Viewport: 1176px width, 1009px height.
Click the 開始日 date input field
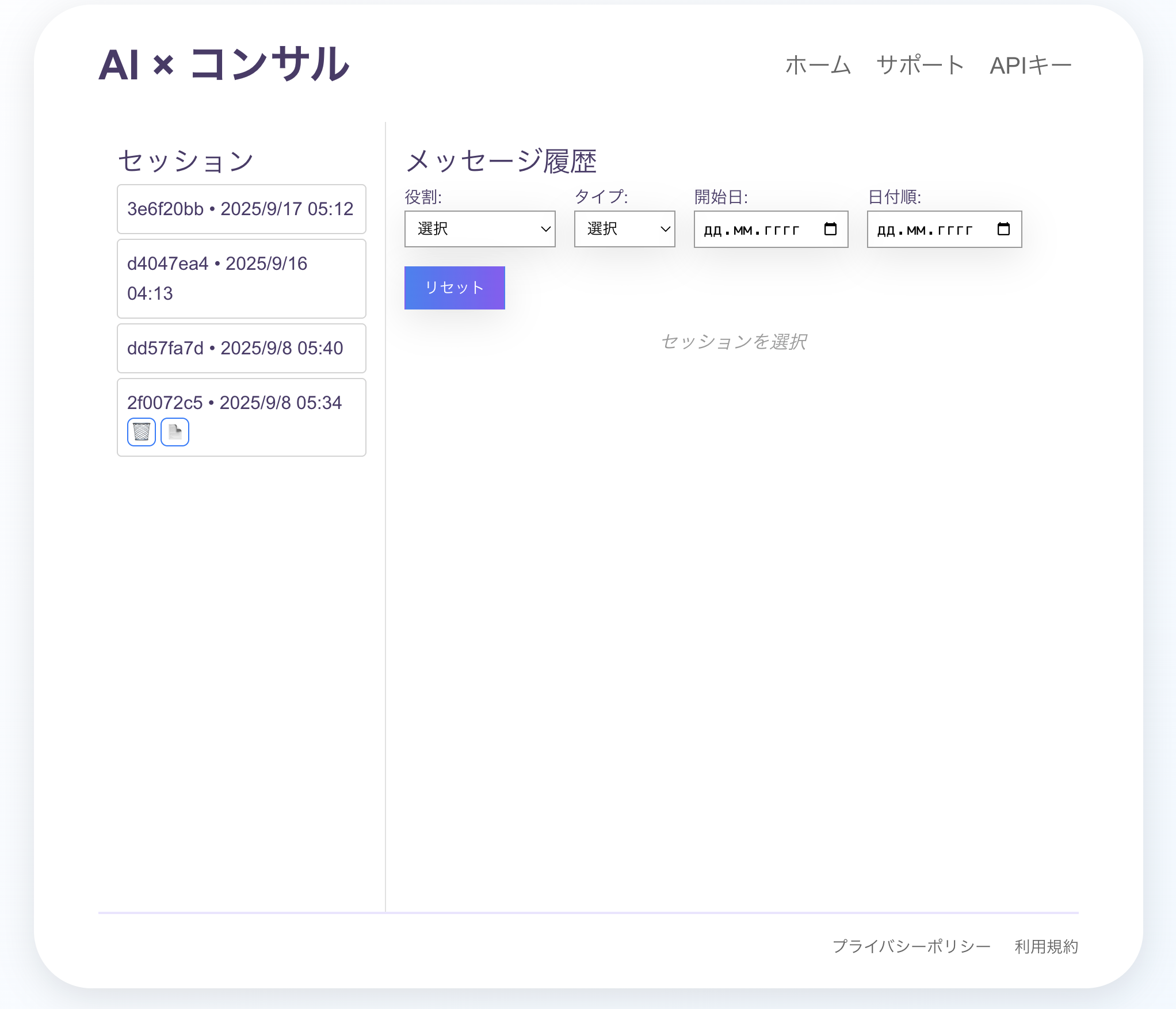click(754, 229)
